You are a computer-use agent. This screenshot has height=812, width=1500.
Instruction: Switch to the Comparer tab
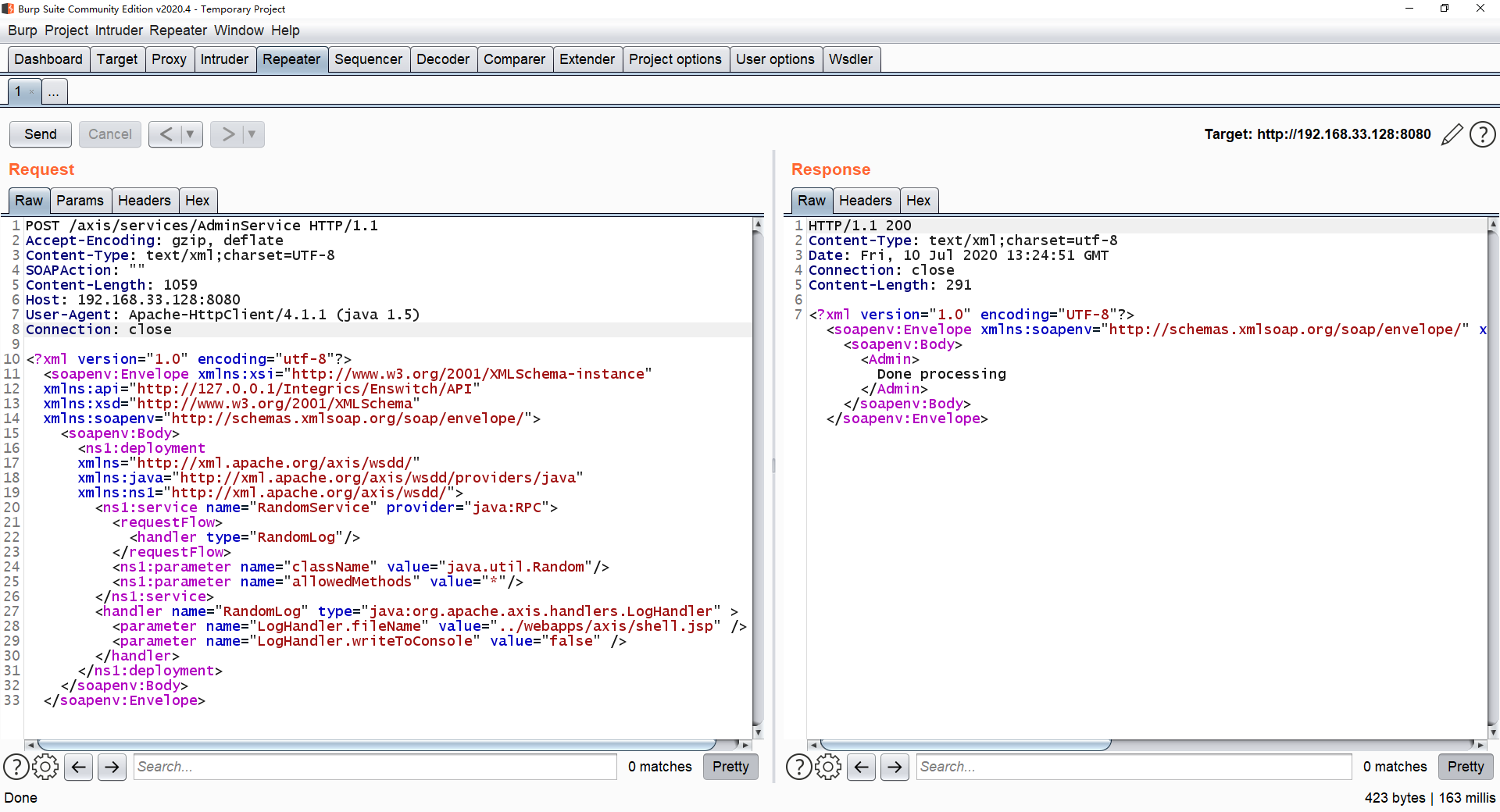click(x=514, y=59)
